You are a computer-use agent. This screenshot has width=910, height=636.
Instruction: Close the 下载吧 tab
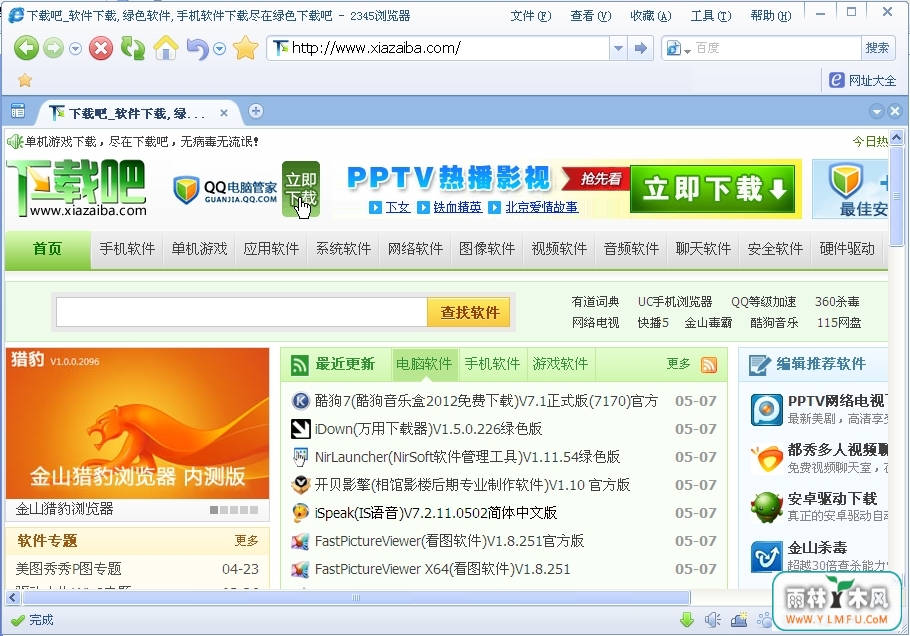point(224,113)
